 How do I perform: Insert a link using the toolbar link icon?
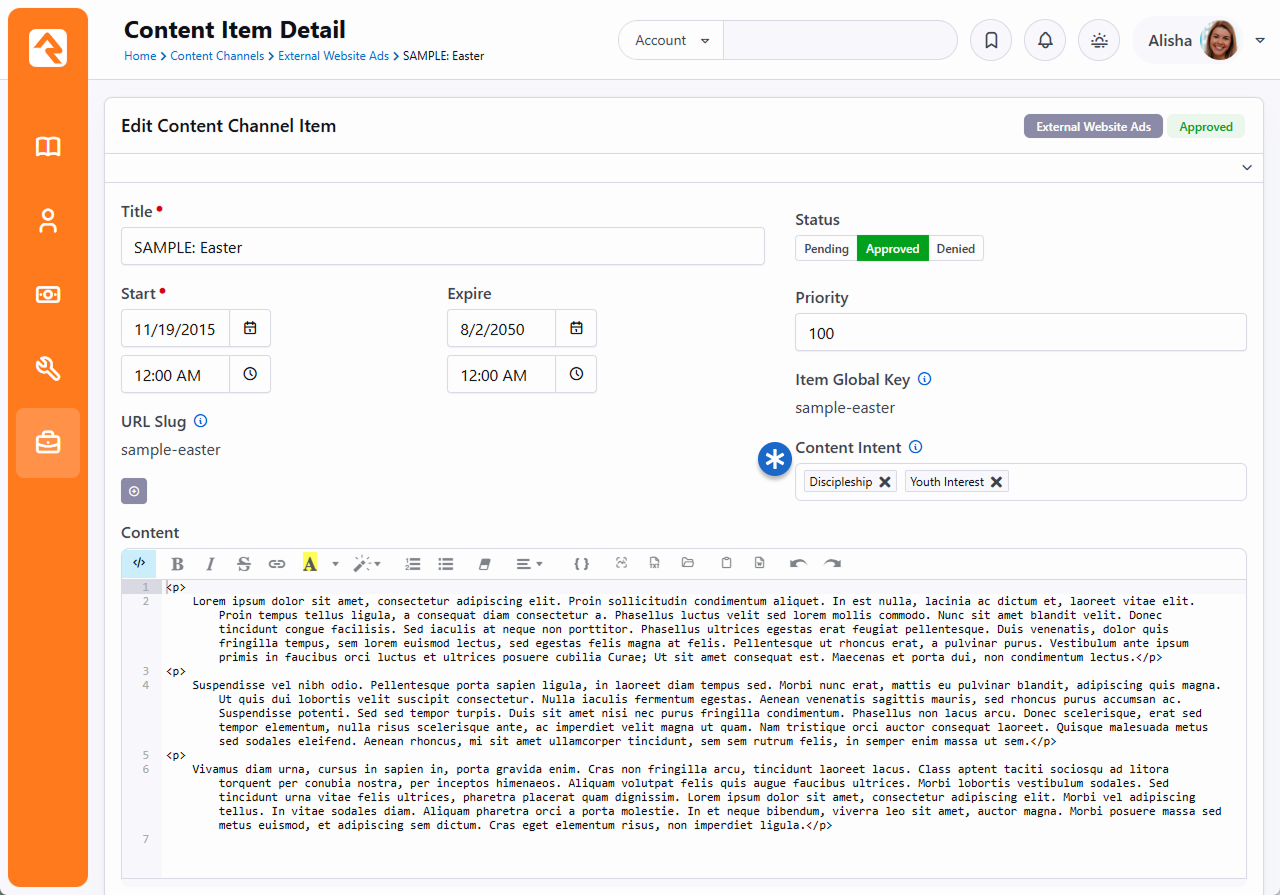(277, 564)
